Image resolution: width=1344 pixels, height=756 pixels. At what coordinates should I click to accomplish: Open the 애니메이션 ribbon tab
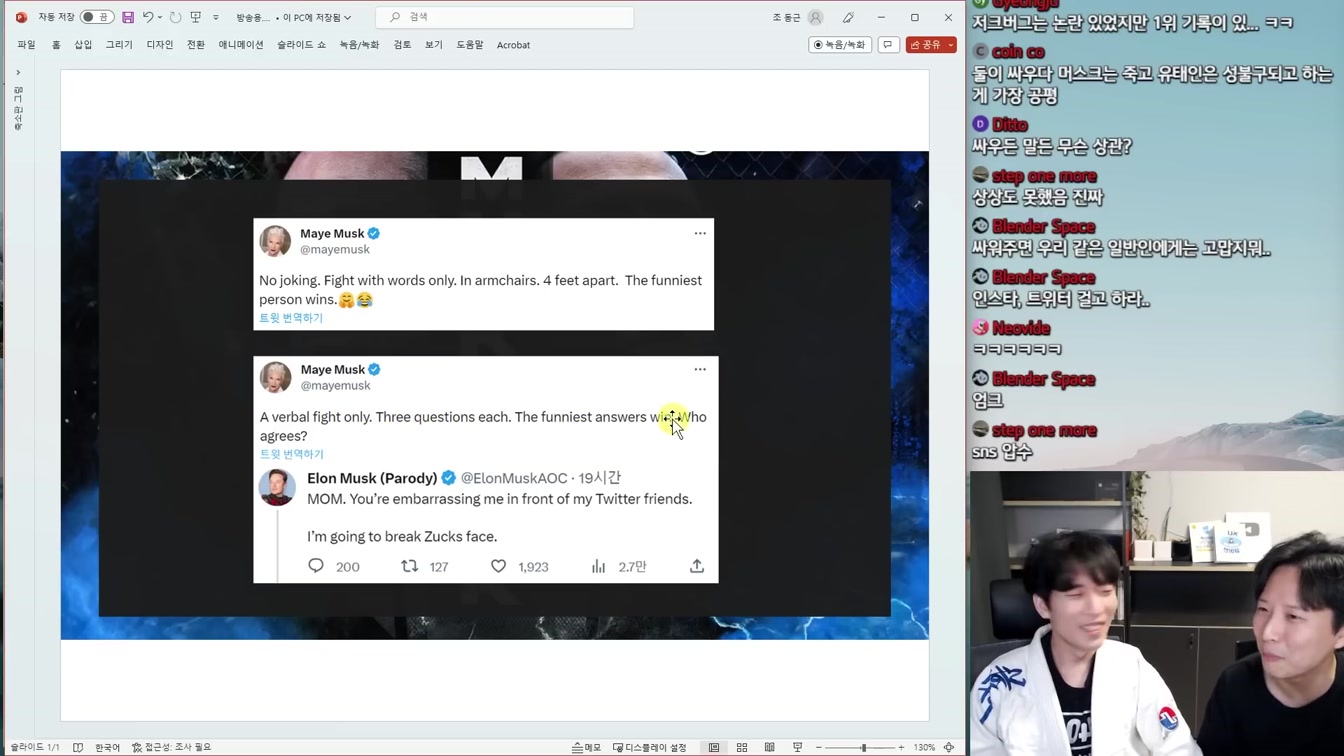(241, 45)
